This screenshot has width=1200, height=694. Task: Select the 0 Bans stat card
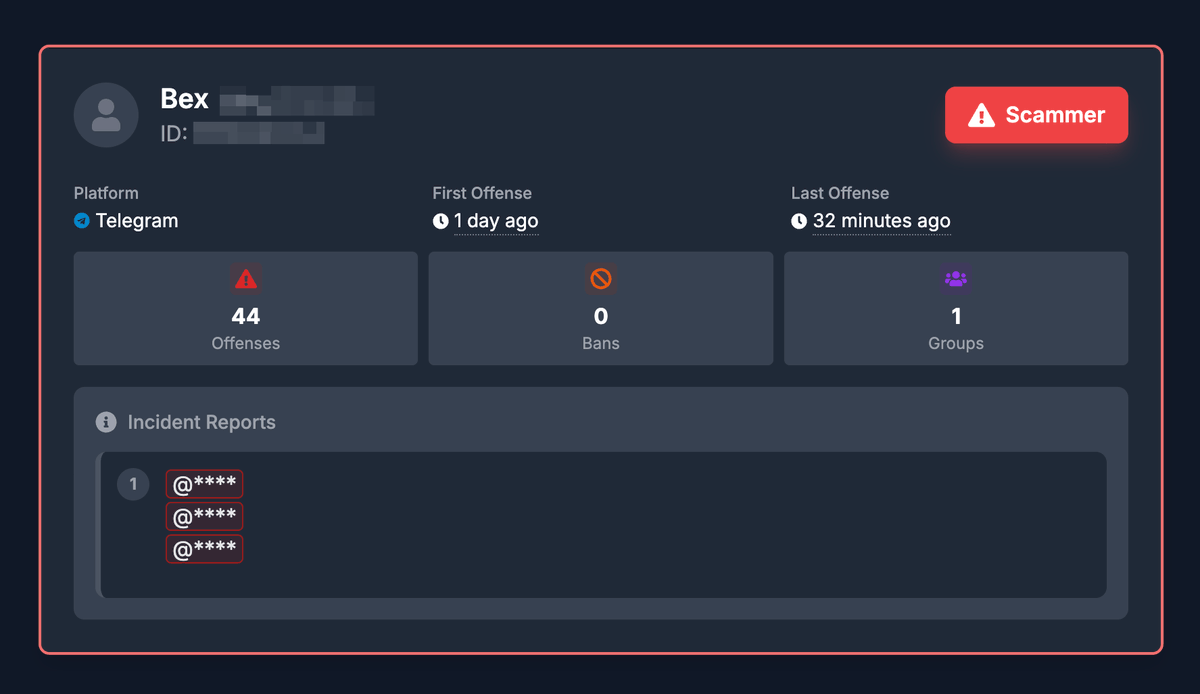coord(601,308)
